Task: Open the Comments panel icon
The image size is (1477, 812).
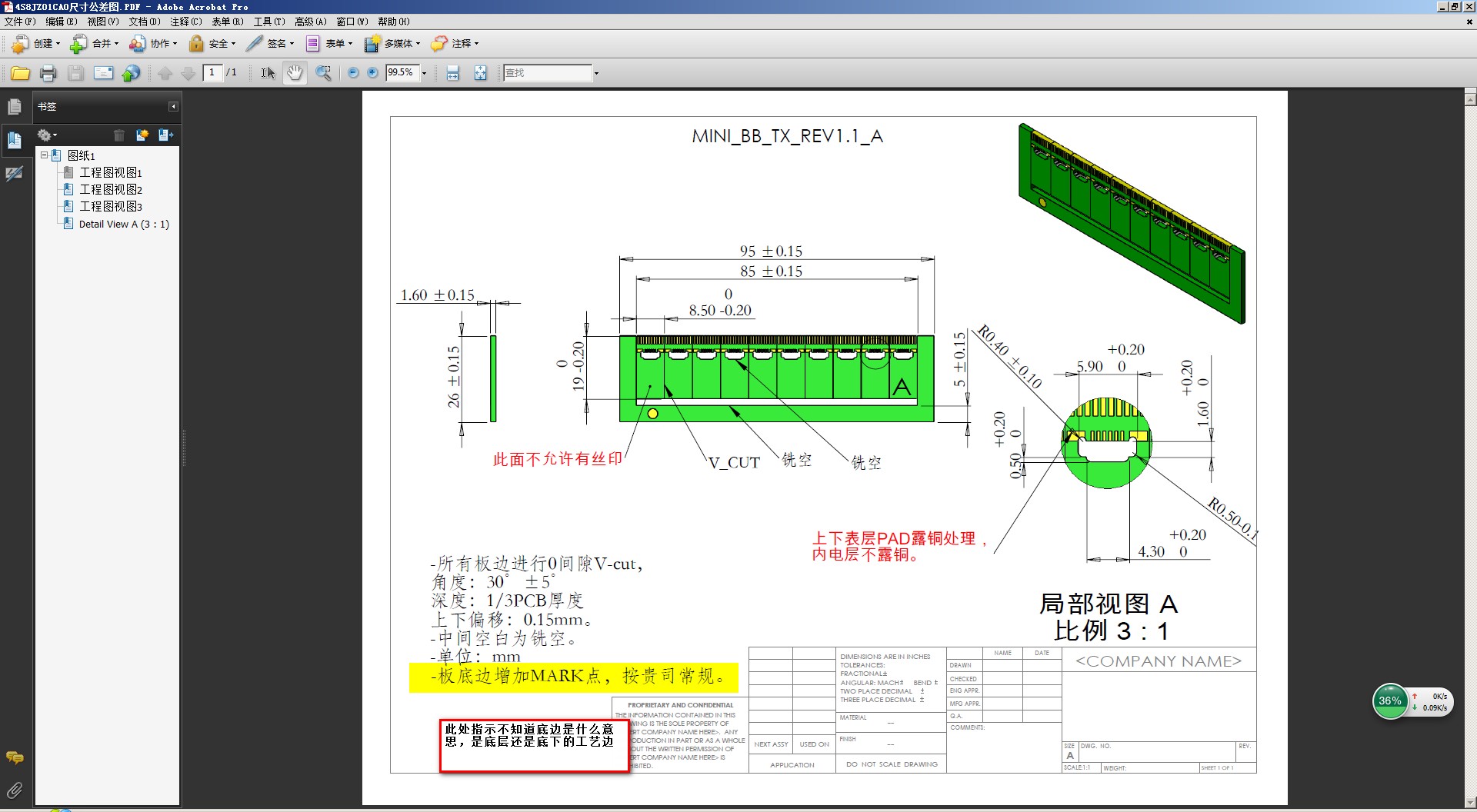Action: [15, 757]
